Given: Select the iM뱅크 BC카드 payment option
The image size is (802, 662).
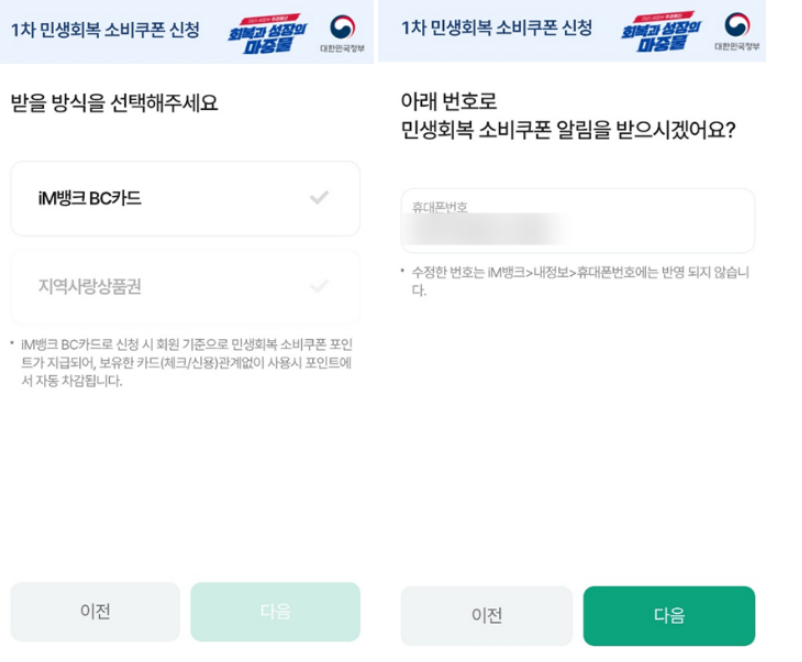Looking at the screenshot, I should click(185, 199).
